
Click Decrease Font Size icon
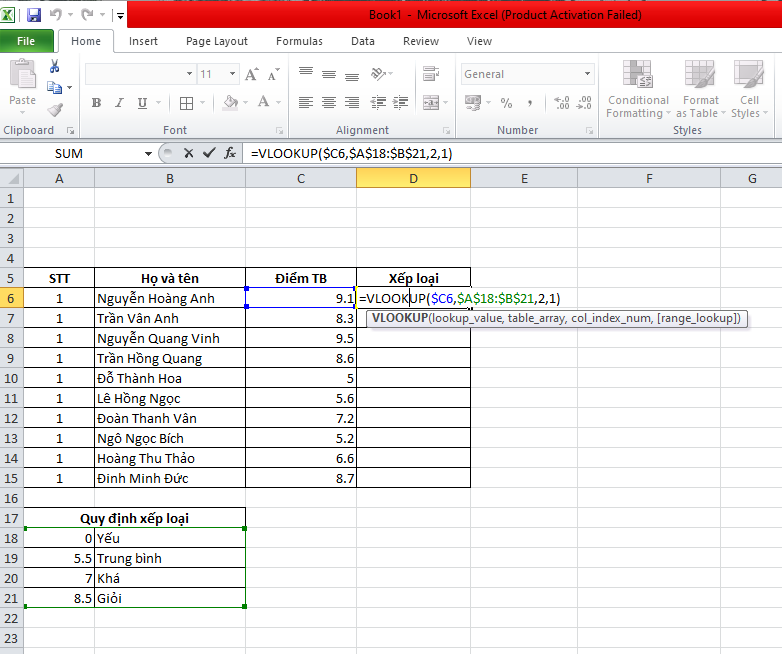273,74
